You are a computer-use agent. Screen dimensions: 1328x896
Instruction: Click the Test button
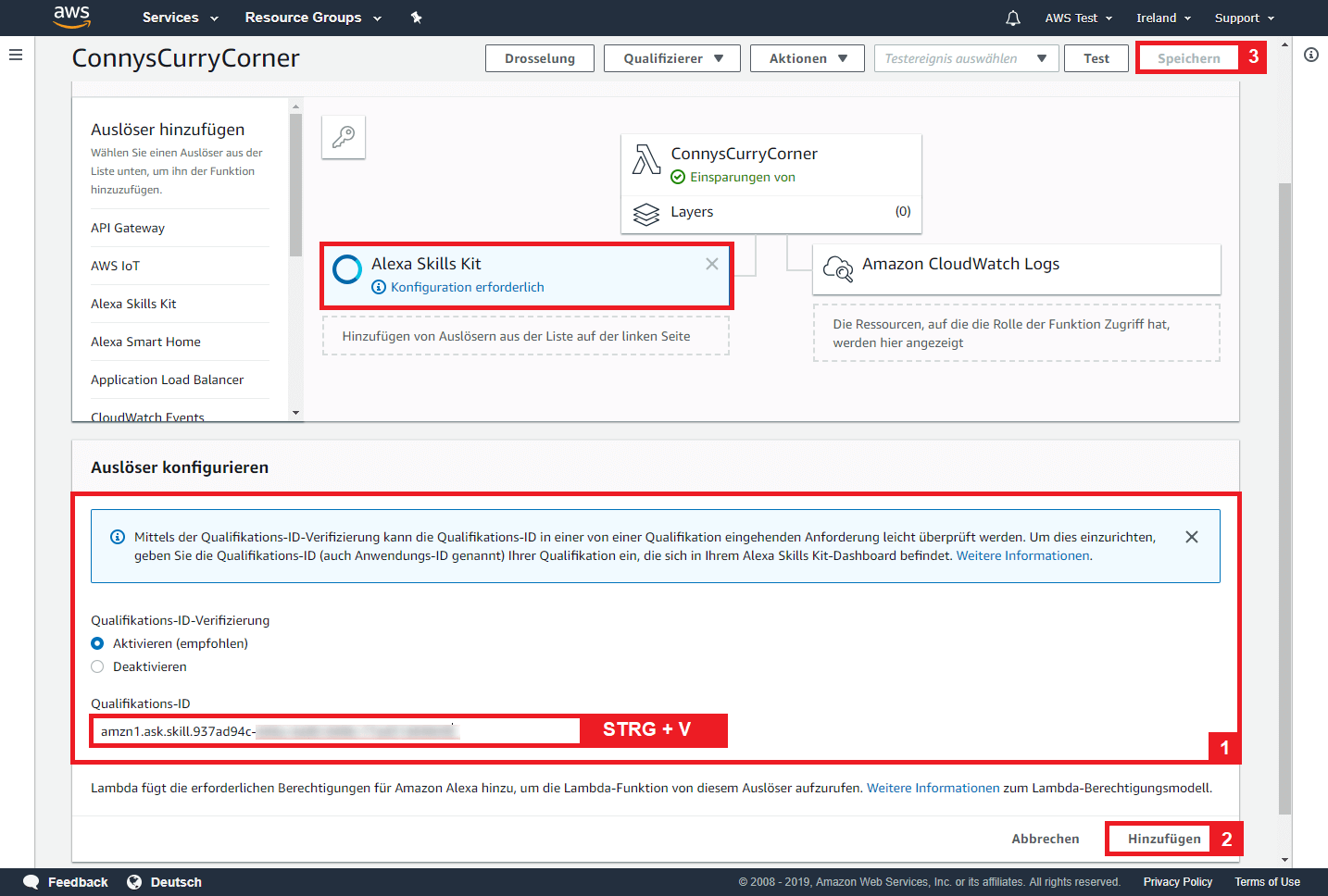[x=1096, y=58]
